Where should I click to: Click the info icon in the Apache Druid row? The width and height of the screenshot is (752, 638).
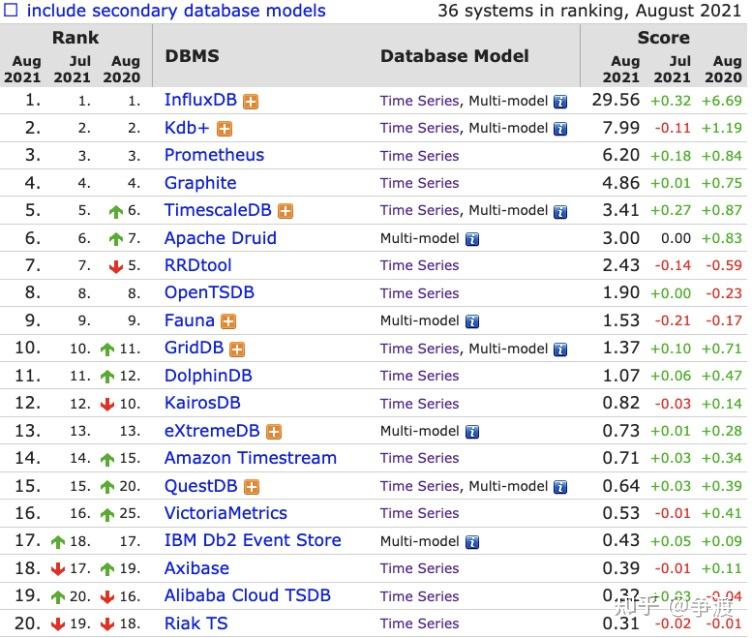tap(472, 239)
